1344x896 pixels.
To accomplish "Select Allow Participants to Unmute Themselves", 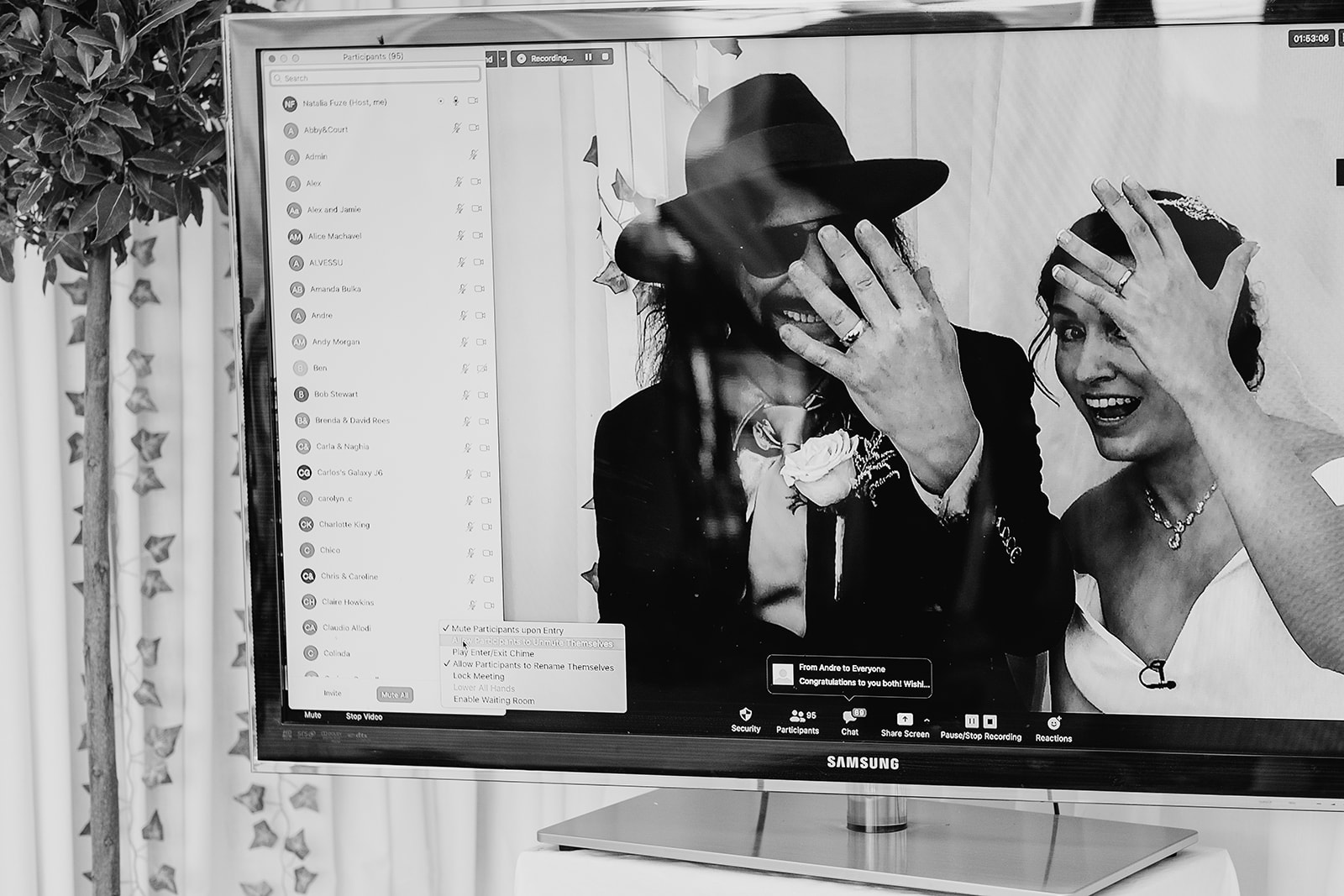I will coord(533,642).
